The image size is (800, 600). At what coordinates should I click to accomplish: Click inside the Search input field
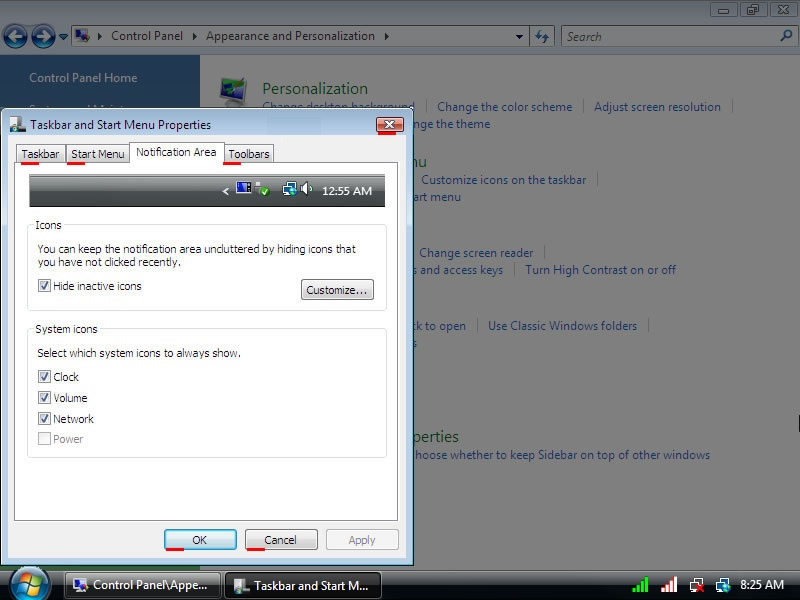(670, 37)
